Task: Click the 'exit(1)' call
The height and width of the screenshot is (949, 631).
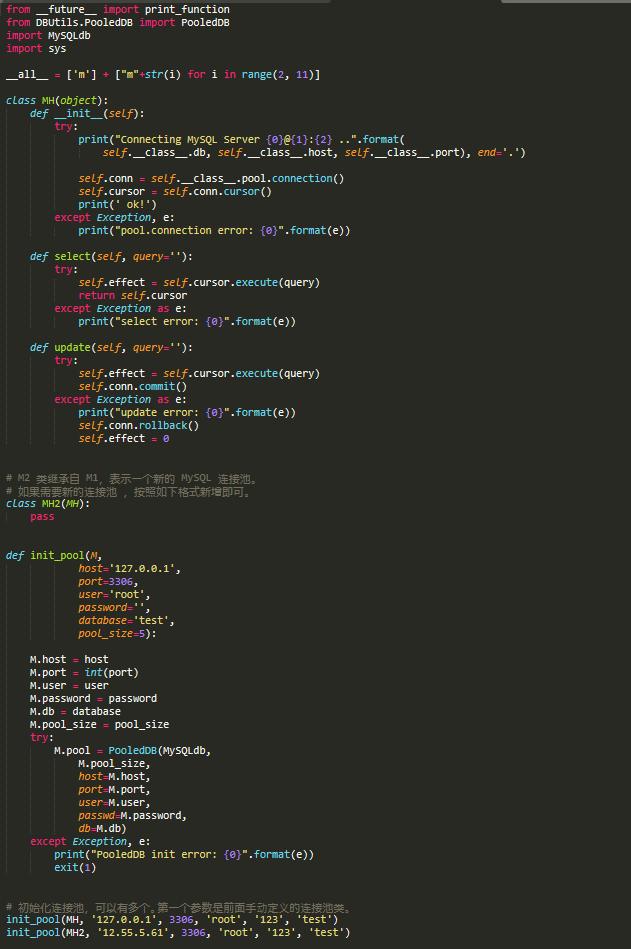Action: (x=75, y=868)
